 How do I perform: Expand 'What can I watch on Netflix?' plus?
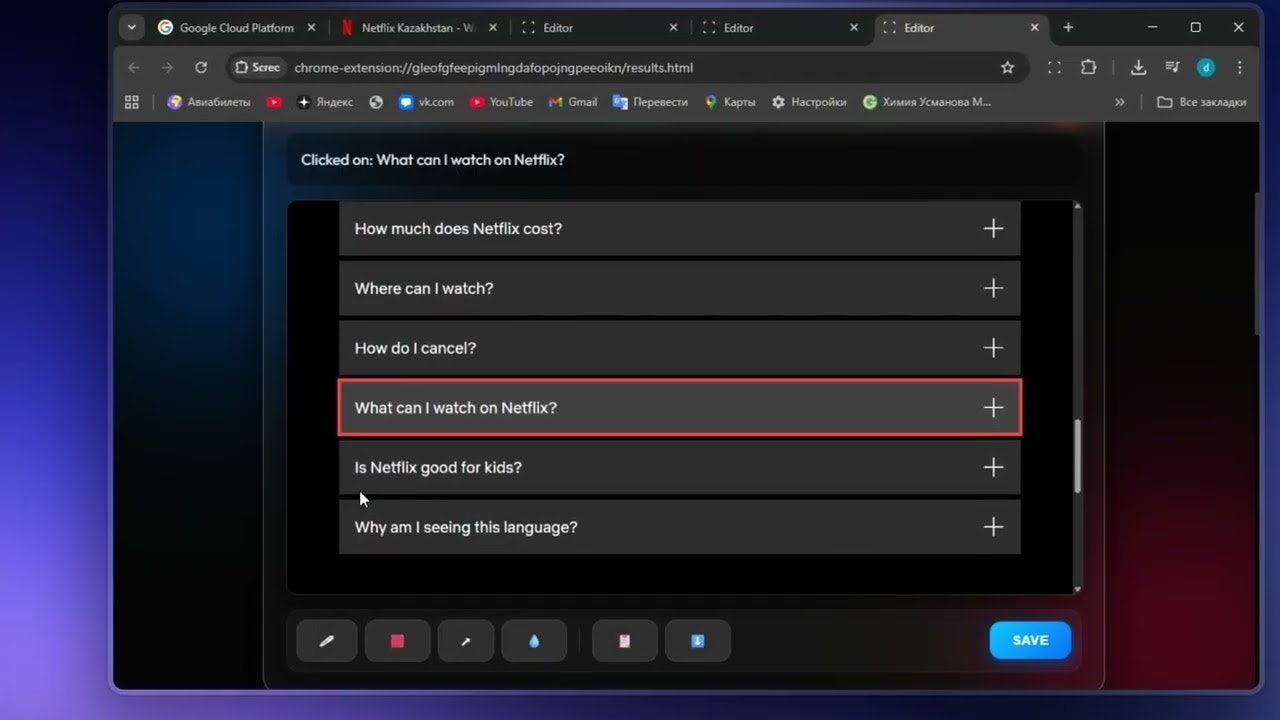993,408
